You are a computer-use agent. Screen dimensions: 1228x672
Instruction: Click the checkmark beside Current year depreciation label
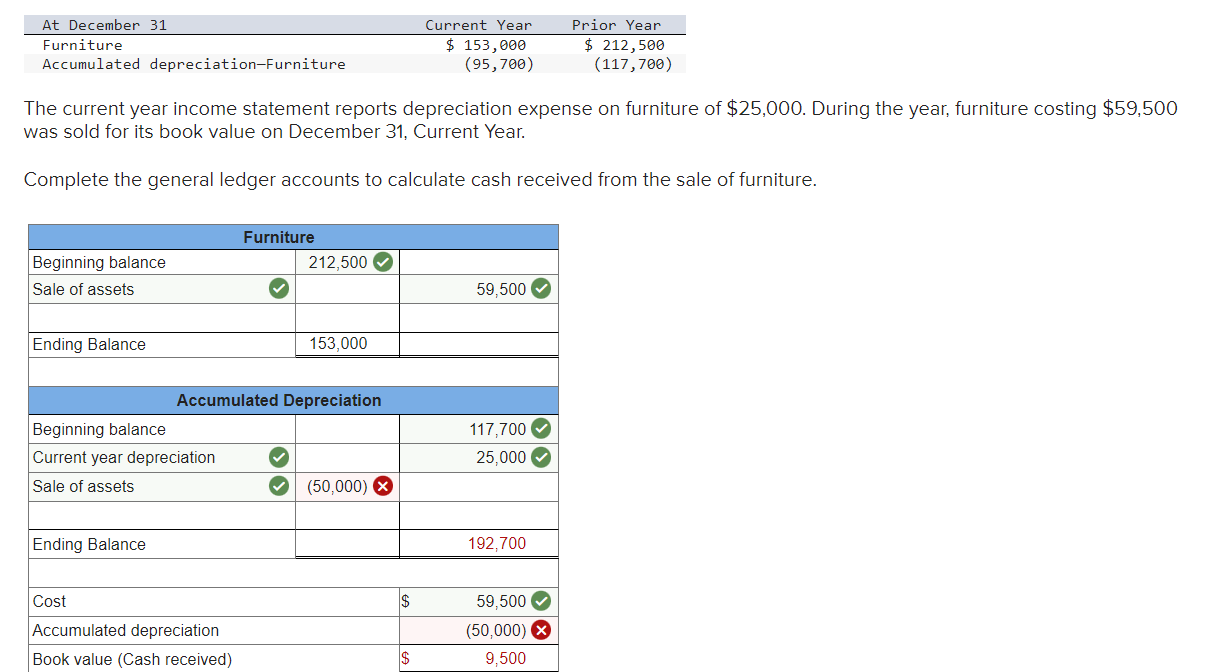click(278, 457)
